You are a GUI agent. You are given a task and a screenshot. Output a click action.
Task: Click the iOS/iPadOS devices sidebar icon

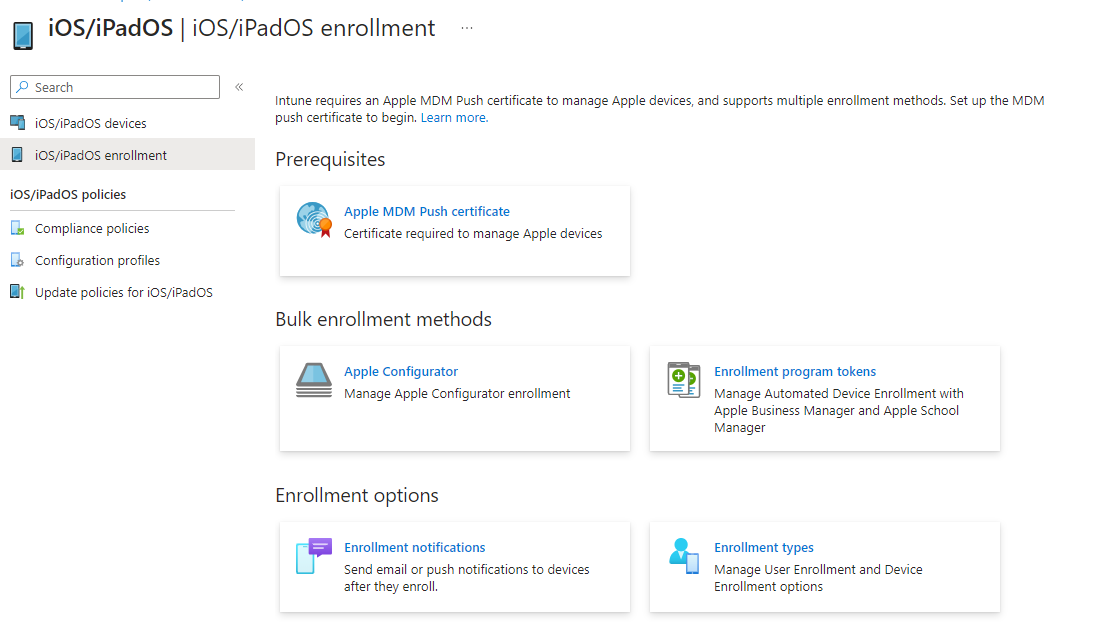[x=17, y=122]
